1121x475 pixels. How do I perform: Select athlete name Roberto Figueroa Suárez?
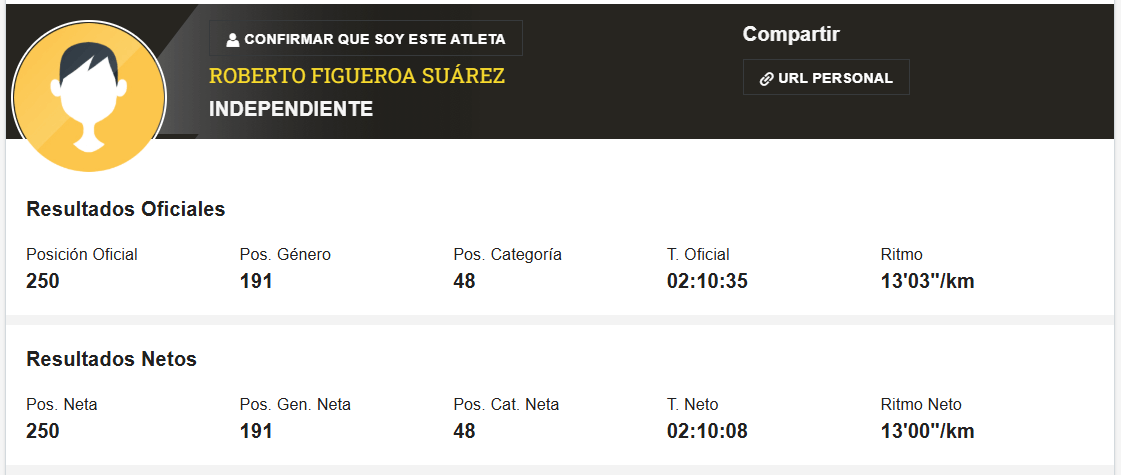point(357,76)
